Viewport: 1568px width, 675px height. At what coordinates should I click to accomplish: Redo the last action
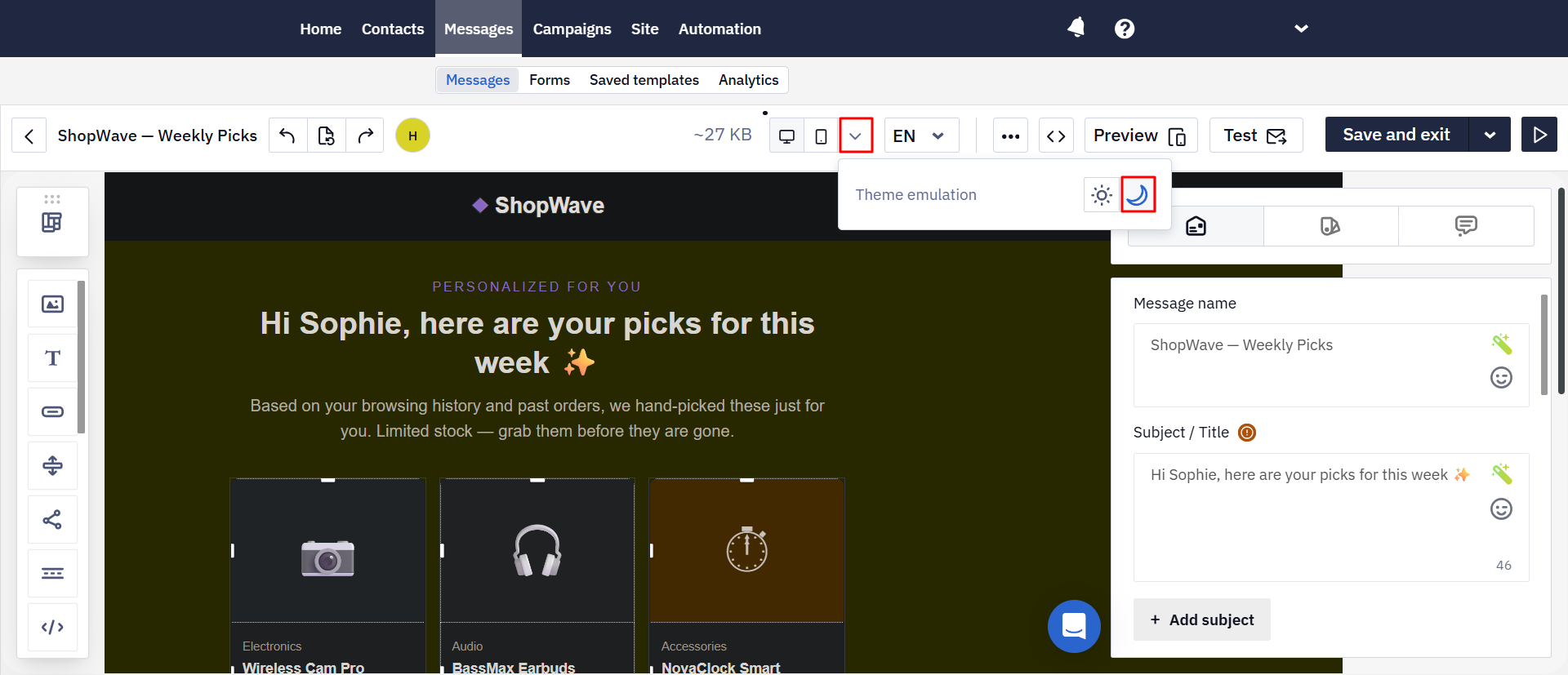[x=365, y=135]
